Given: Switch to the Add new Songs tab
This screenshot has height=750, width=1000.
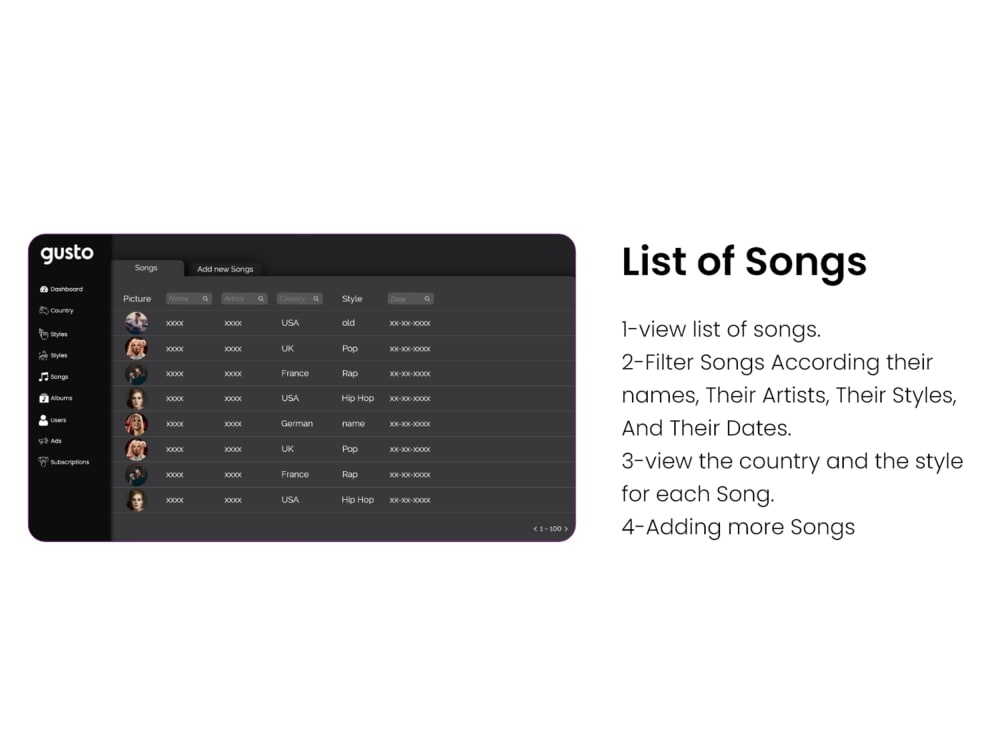Looking at the screenshot, I should [225, 269].
